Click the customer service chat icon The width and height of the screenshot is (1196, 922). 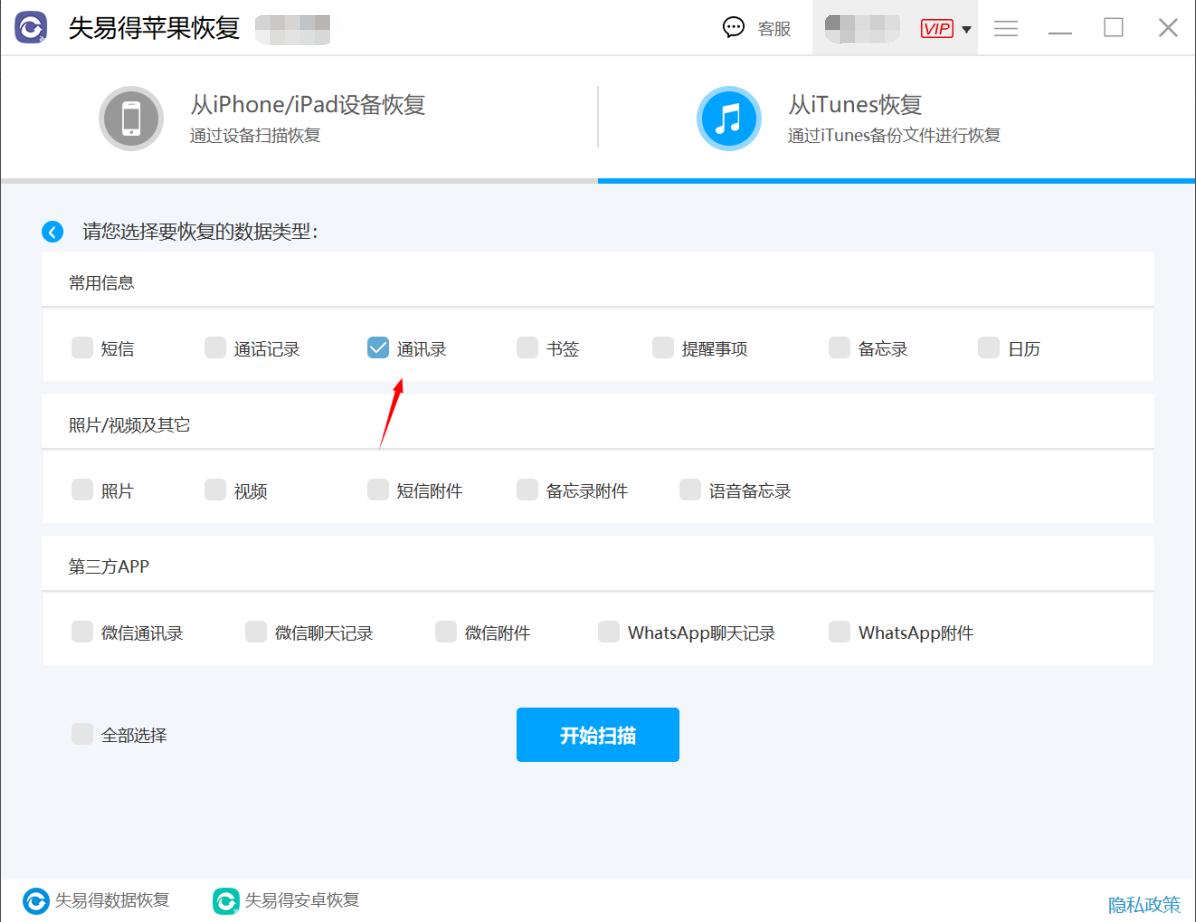click(x=733, y=27)
